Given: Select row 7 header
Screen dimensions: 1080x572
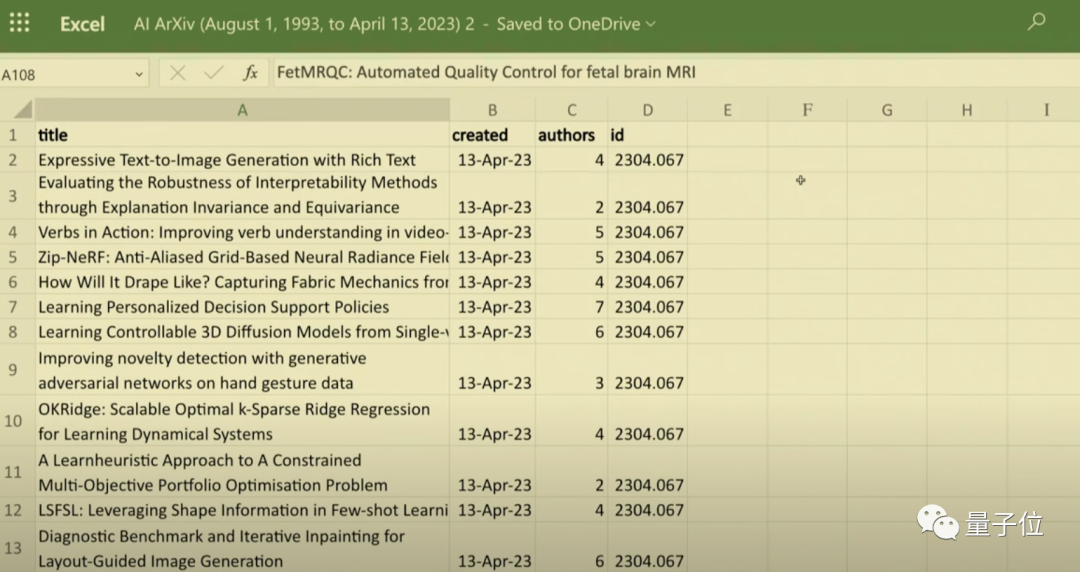Looking at the screenshot, I should [x=13, y=307].
